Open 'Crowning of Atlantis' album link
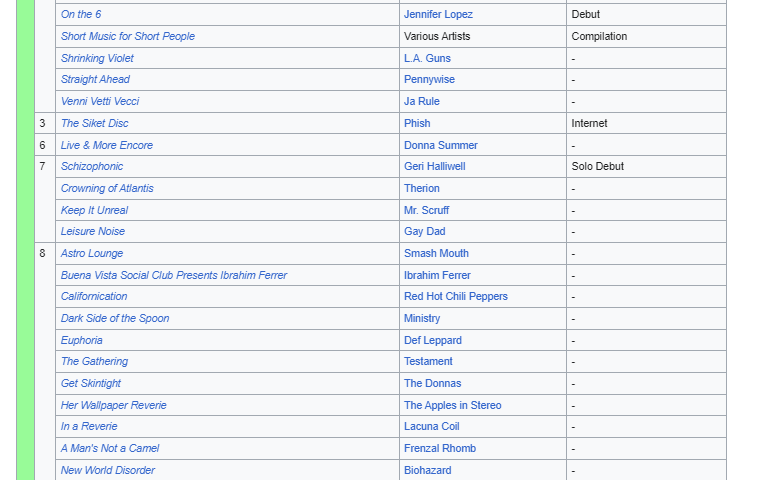The image size is (774, 480). [107, 189]
